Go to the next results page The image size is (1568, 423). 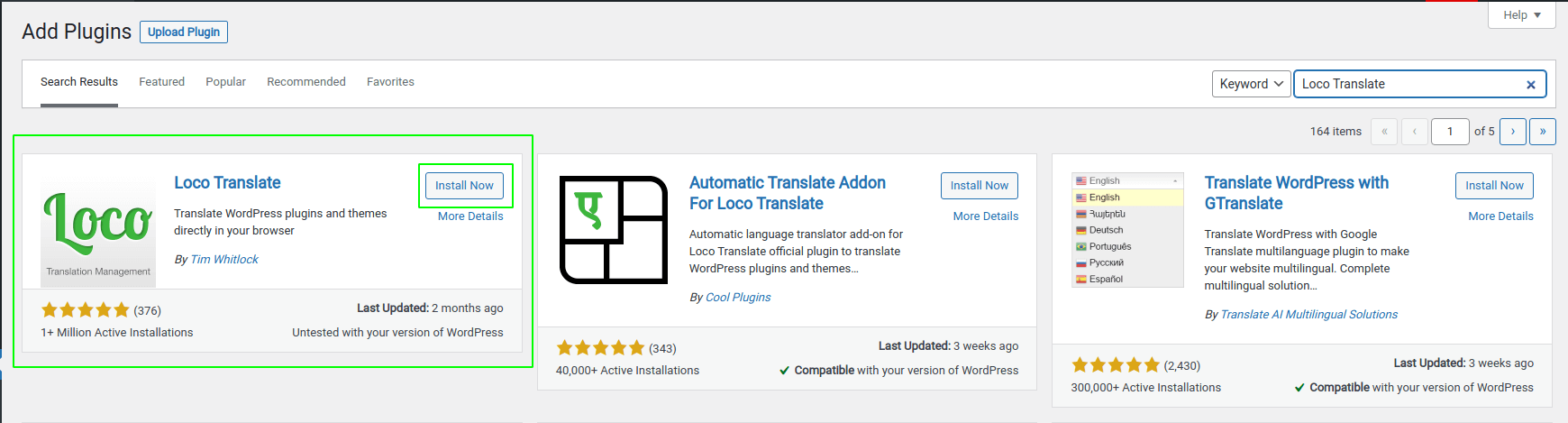click(x=1513, y=132)
